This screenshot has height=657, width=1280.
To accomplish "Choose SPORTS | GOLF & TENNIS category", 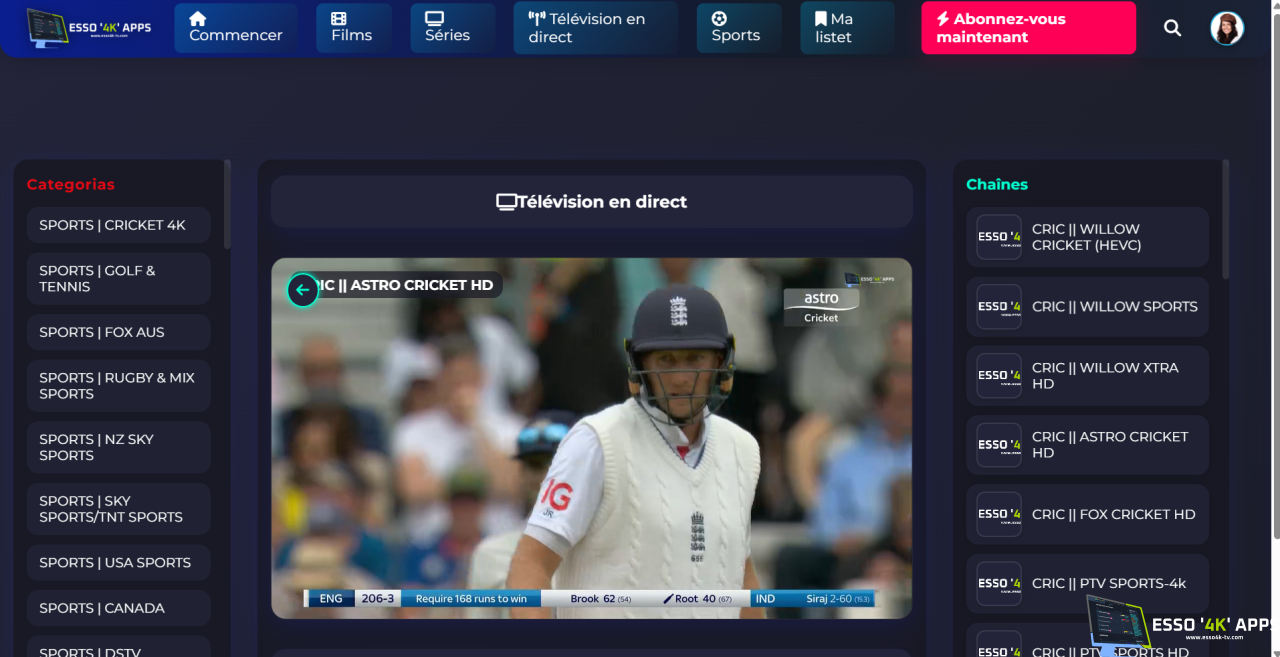I will (x=118, y=279).
